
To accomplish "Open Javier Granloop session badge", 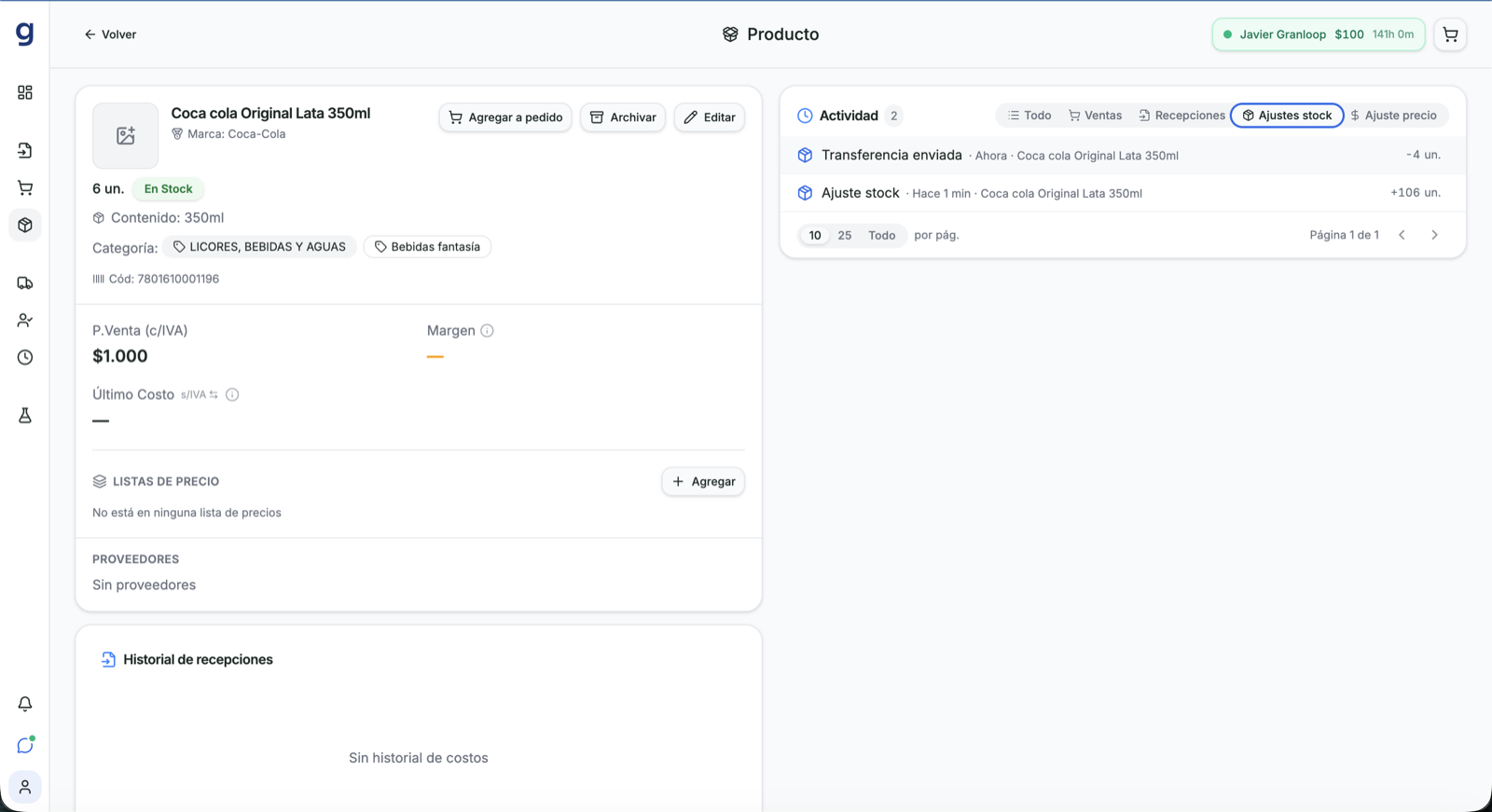I will coord(1319,34).
